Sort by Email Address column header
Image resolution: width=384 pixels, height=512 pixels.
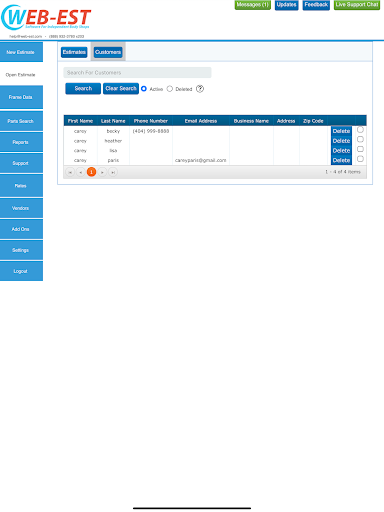click(201, 121)
